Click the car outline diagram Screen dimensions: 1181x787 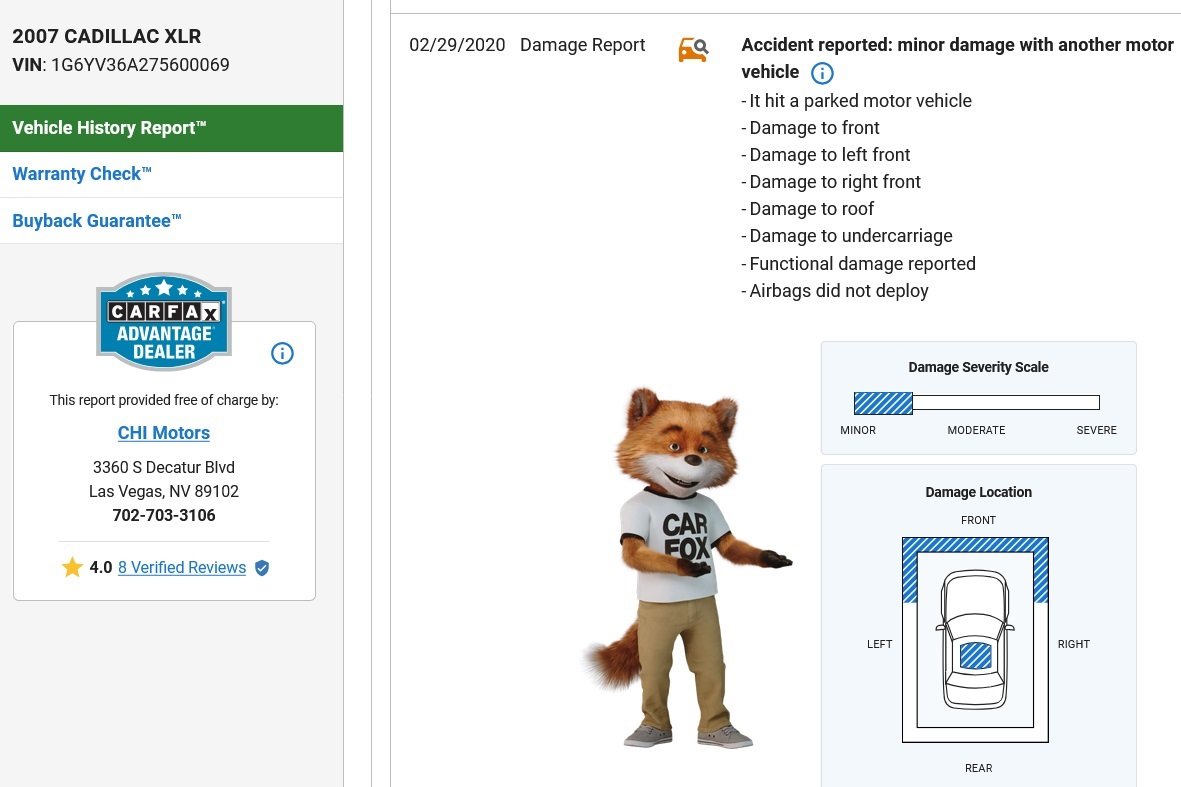(x=975, y=639)
